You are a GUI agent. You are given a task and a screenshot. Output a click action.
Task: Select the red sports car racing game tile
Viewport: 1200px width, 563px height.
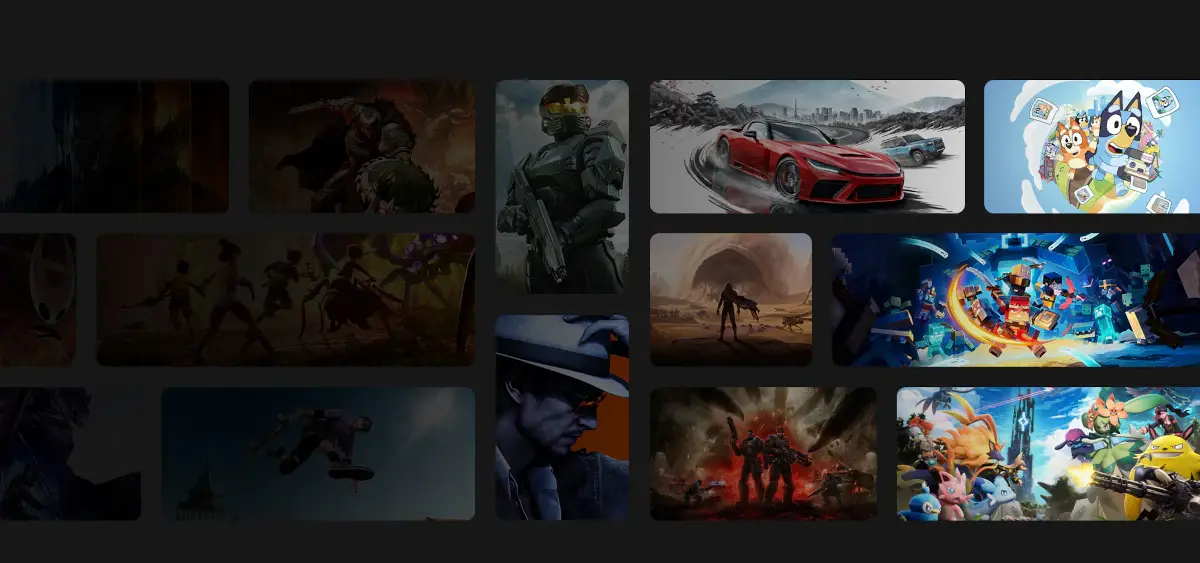807,147
